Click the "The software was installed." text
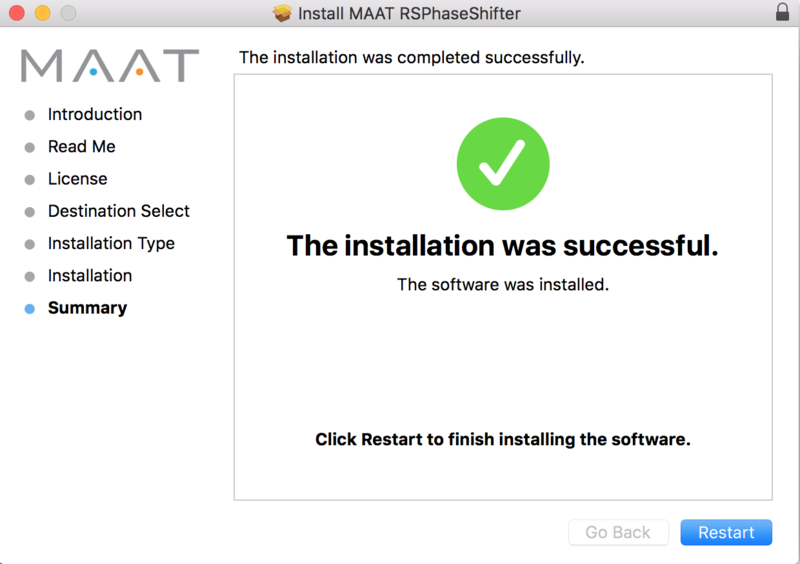Screen dimensions: 800x564 [502, 284]
